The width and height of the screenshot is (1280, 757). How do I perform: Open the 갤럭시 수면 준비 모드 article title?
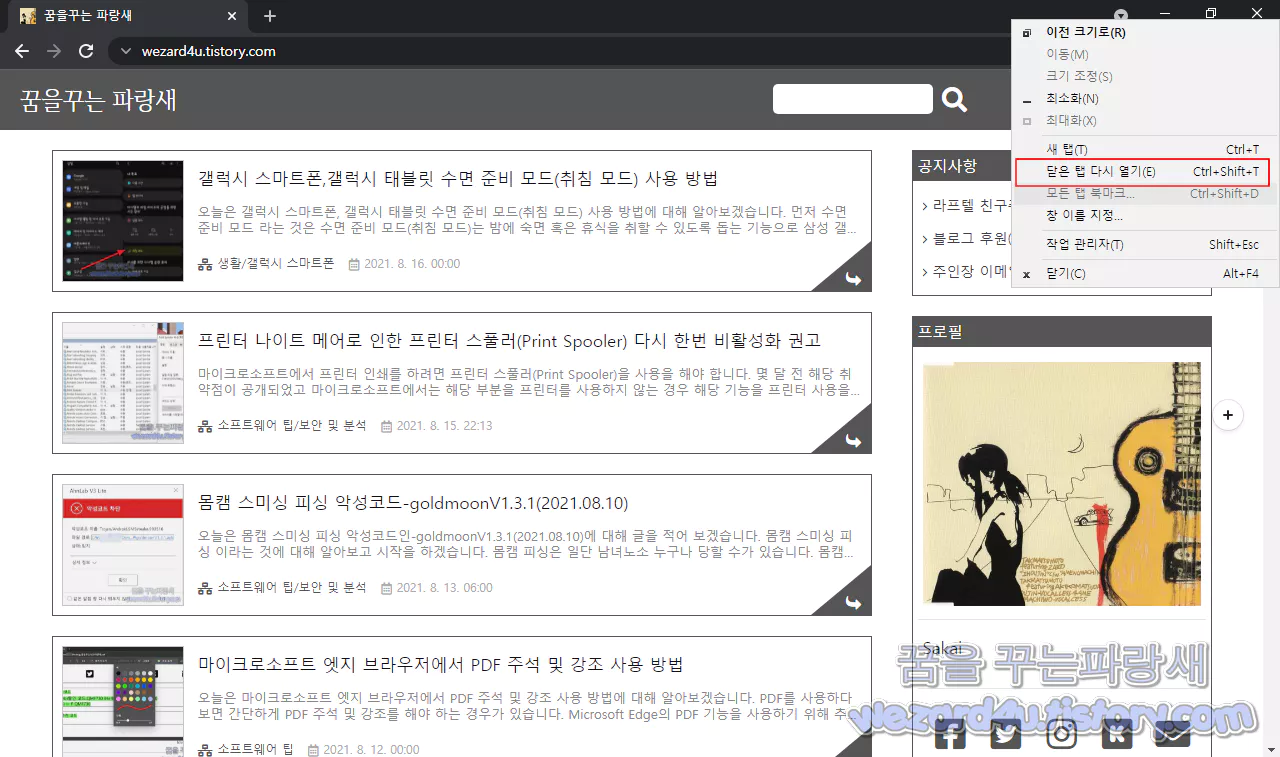point(458,179)
